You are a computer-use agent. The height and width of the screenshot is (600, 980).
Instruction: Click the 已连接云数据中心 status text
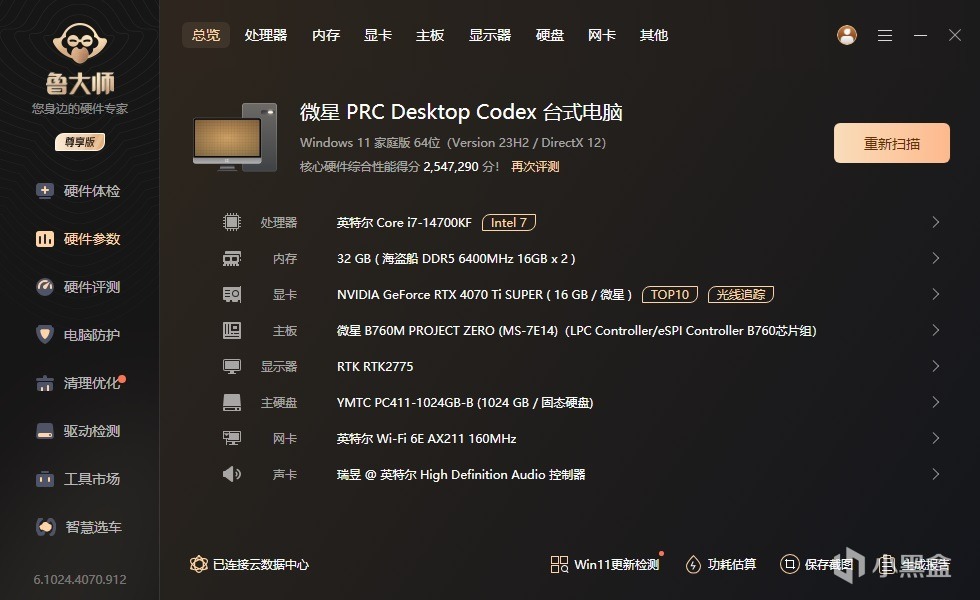point(261,564)
